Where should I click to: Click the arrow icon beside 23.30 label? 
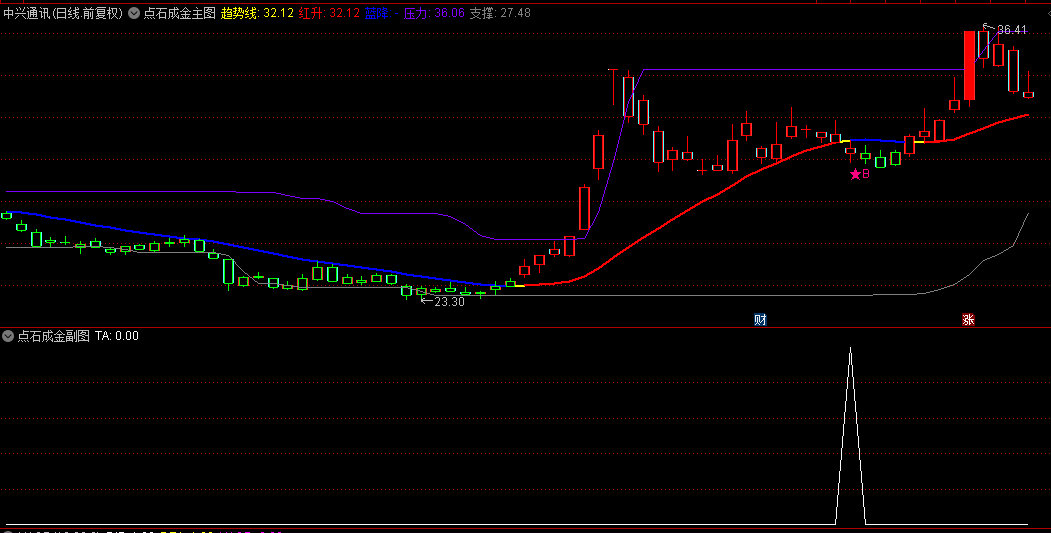pyautogui.click(x=425, y=300)
